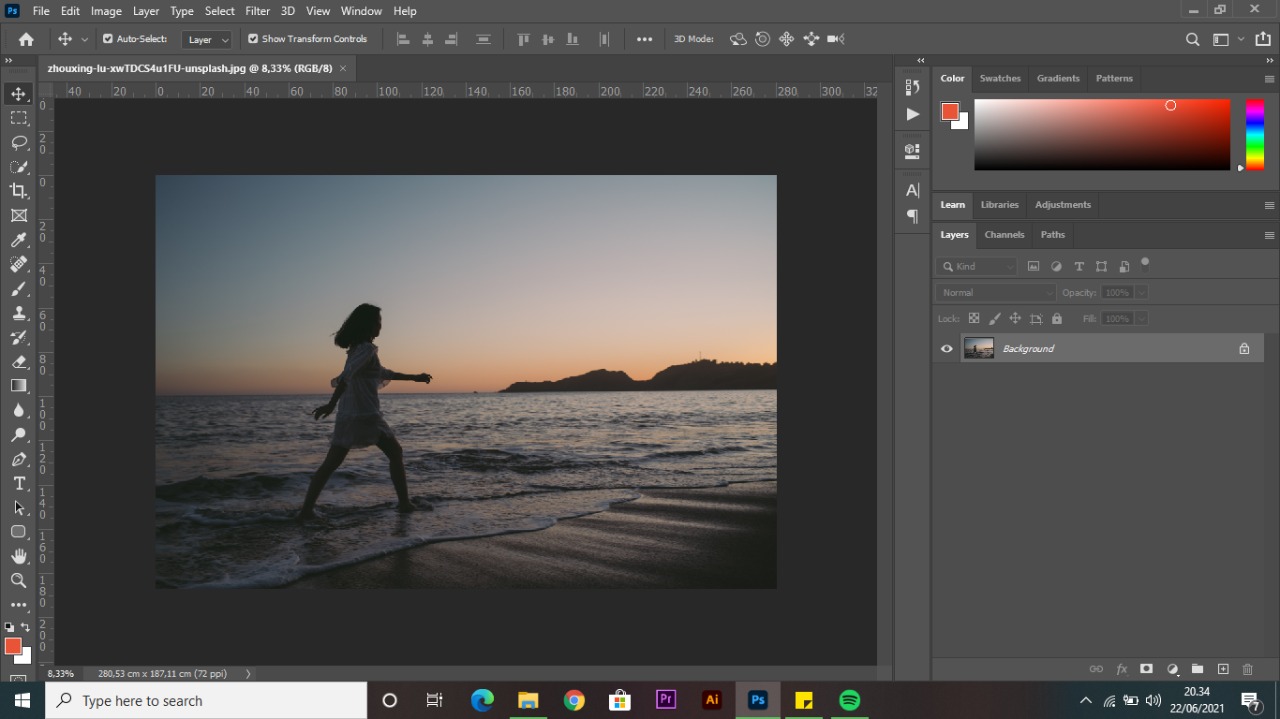1280x719 pixels.
Task: Activate the Eyedropper tool
Action: coord(18,239)
